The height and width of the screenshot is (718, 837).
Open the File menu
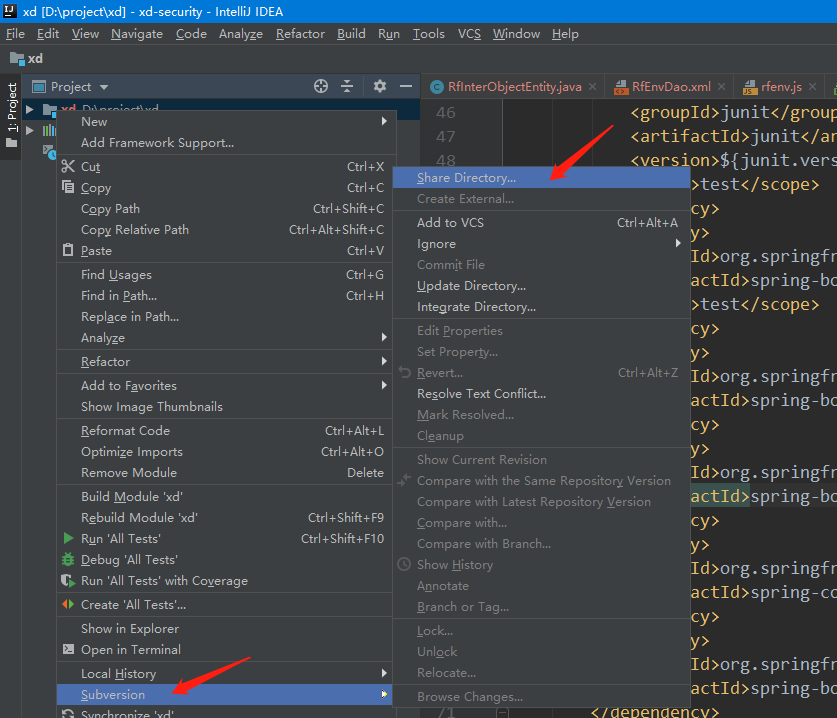pos(15,34)
